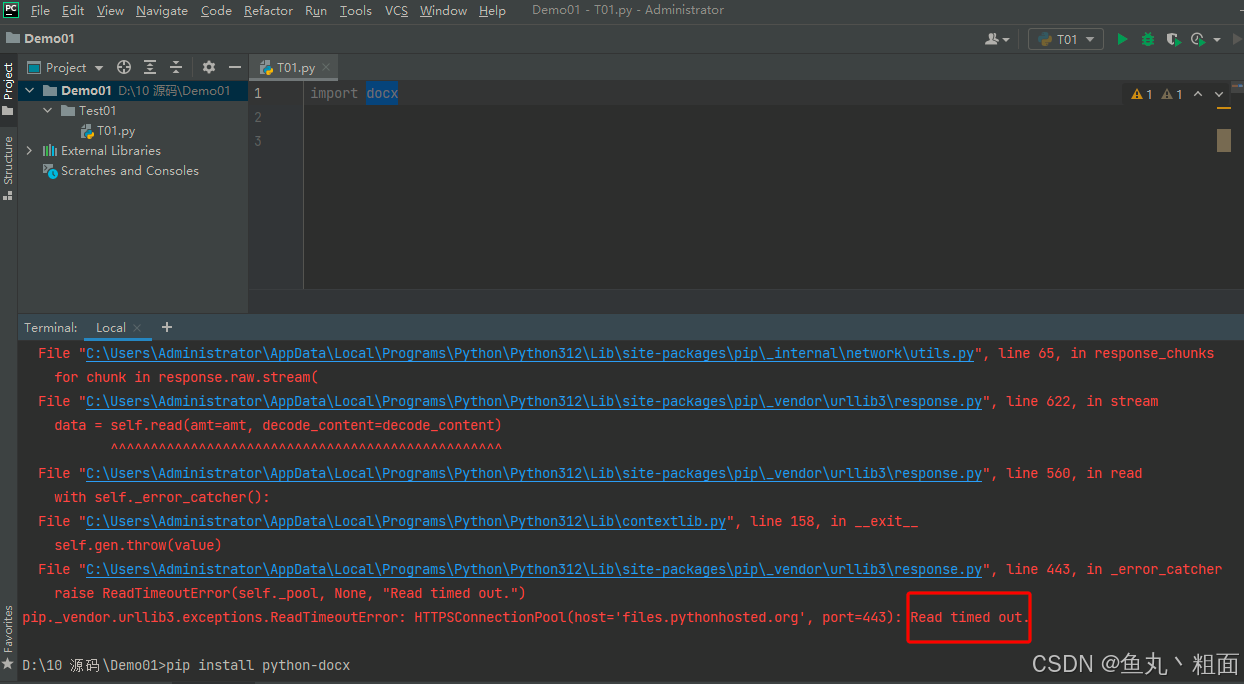
Task: Add a new terminal session
Action: click(x=166, y=327)
